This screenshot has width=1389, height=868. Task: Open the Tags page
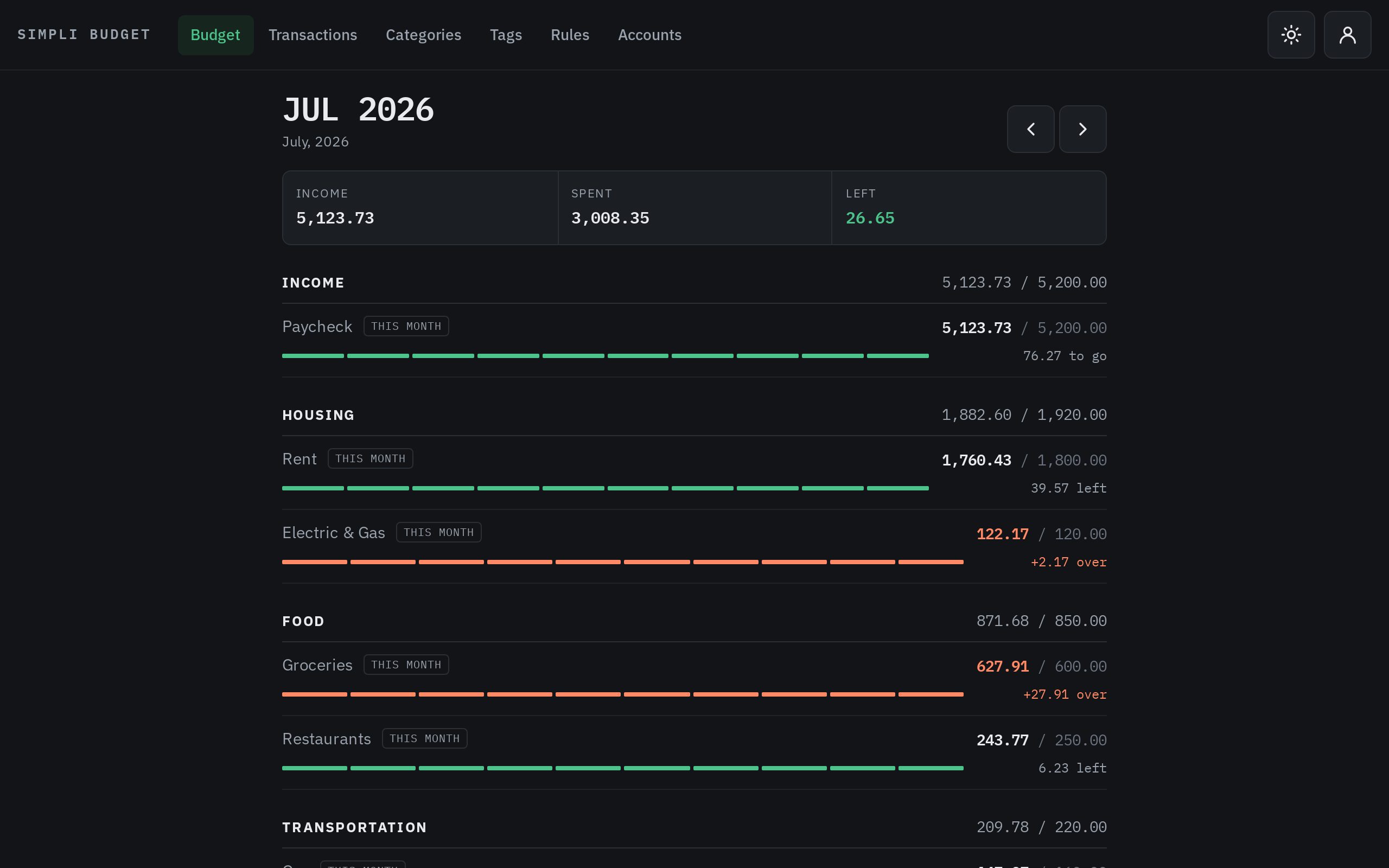pos(506,35)
